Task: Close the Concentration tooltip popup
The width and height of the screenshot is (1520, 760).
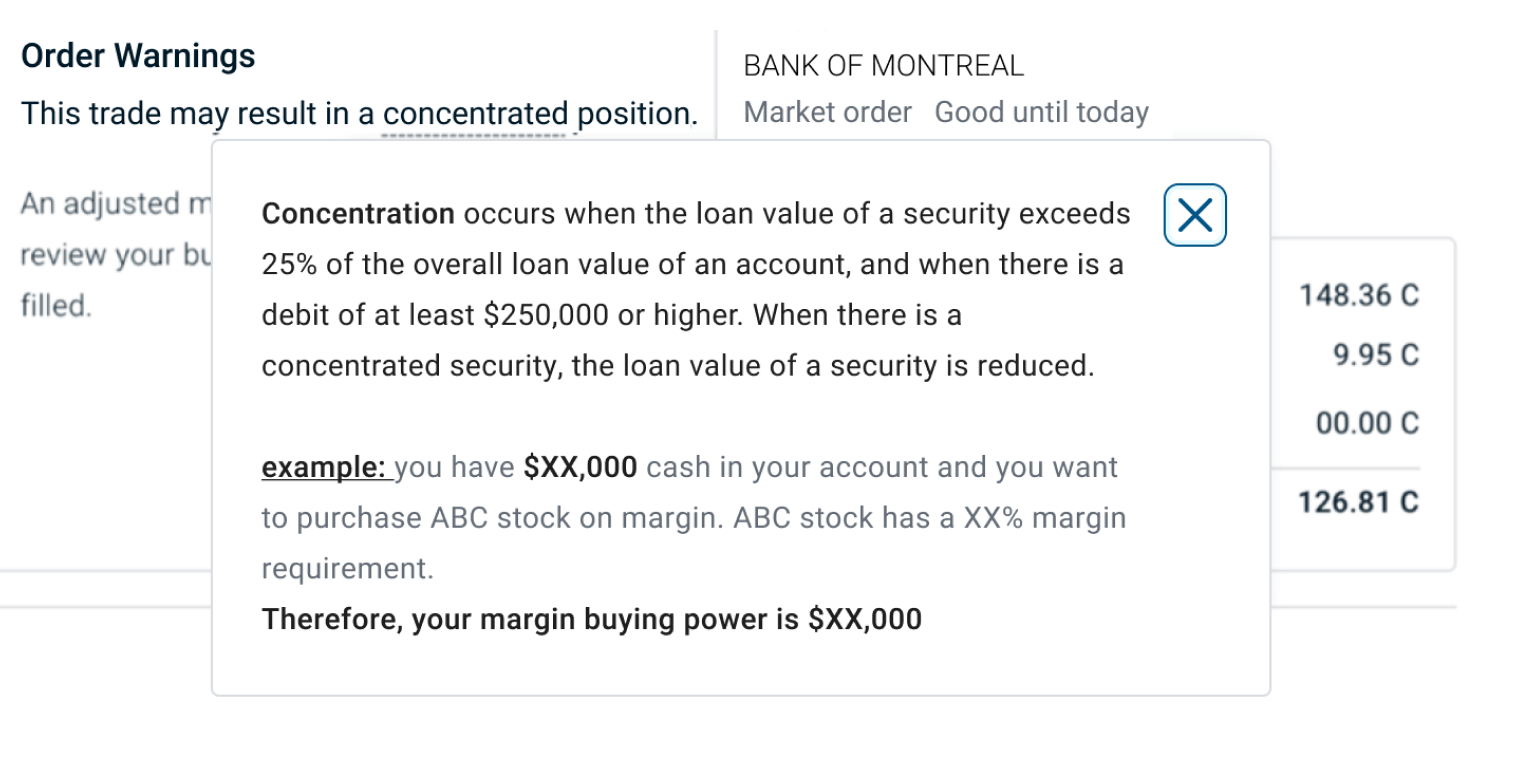Action: 1195,215
